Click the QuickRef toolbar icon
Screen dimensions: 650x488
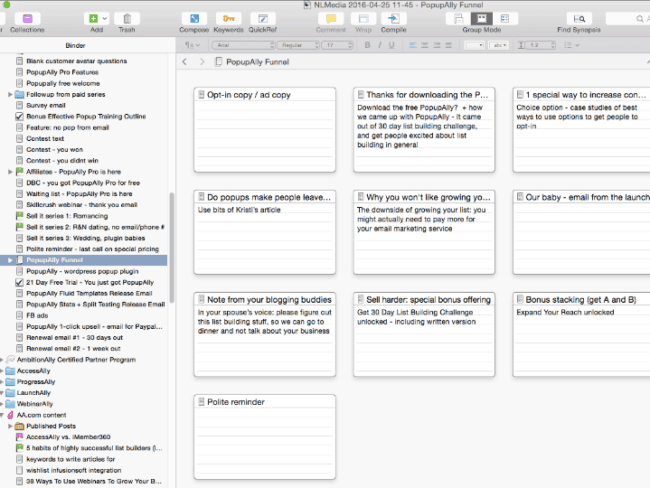264,18
